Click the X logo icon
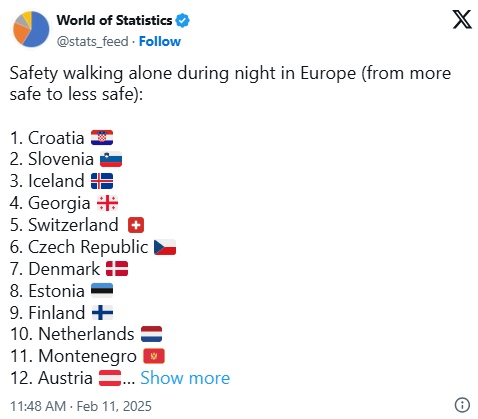 click(x=462, y=19)
